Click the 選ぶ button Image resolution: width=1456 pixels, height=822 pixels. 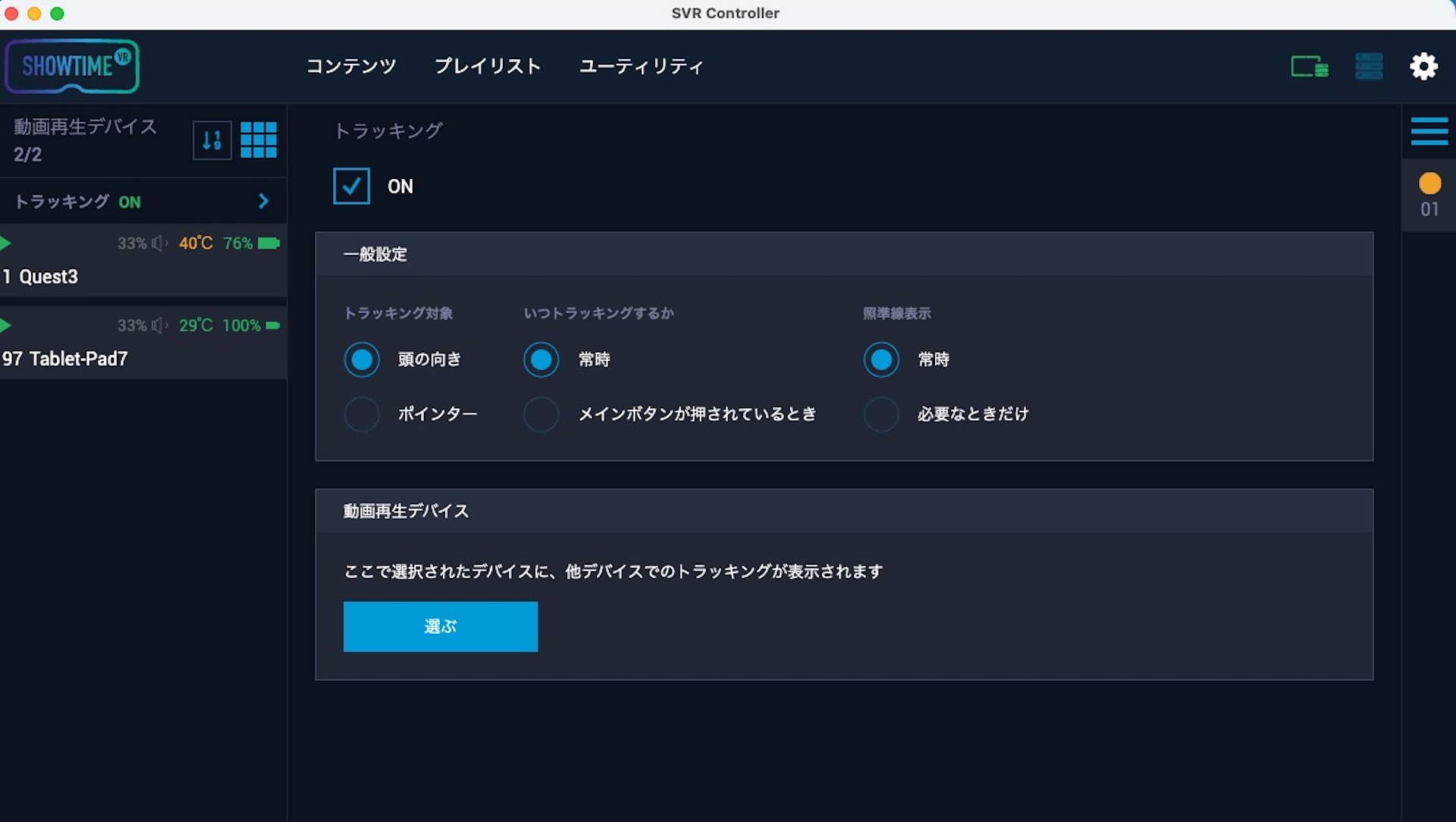click(441, 626)
